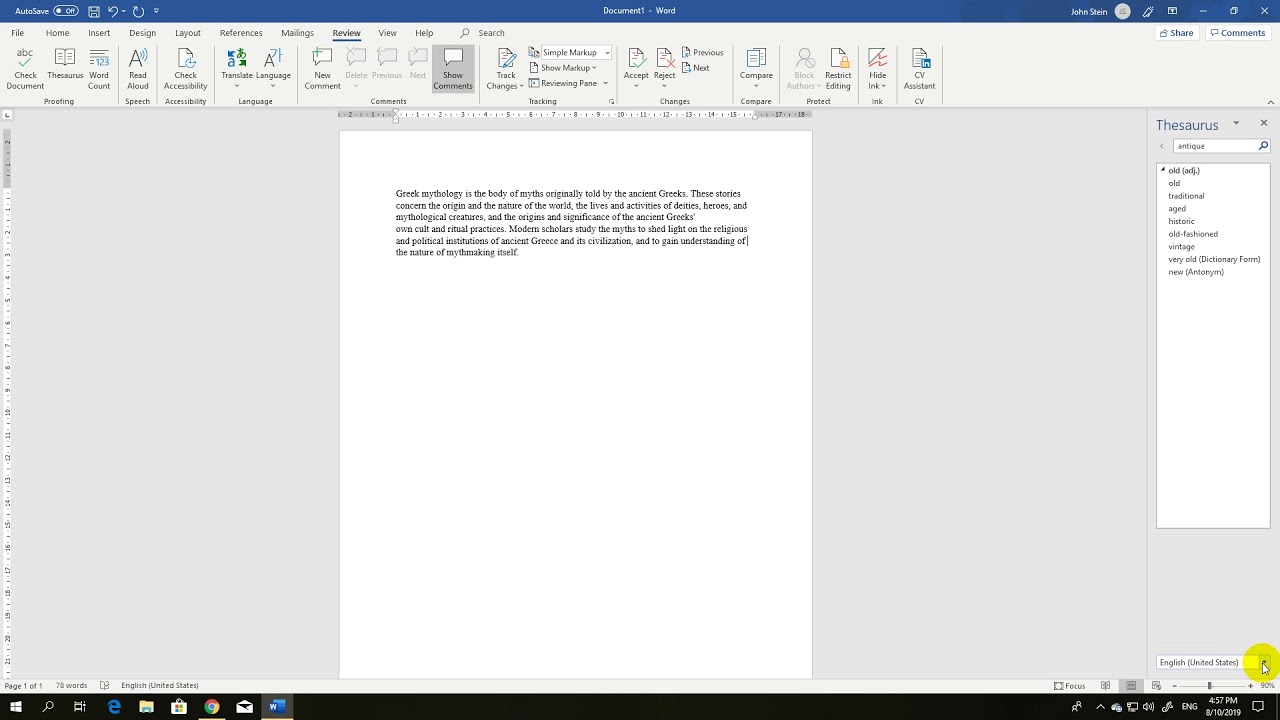
Task: Open Word Count dialog
Action: click(x=99, y=69)
